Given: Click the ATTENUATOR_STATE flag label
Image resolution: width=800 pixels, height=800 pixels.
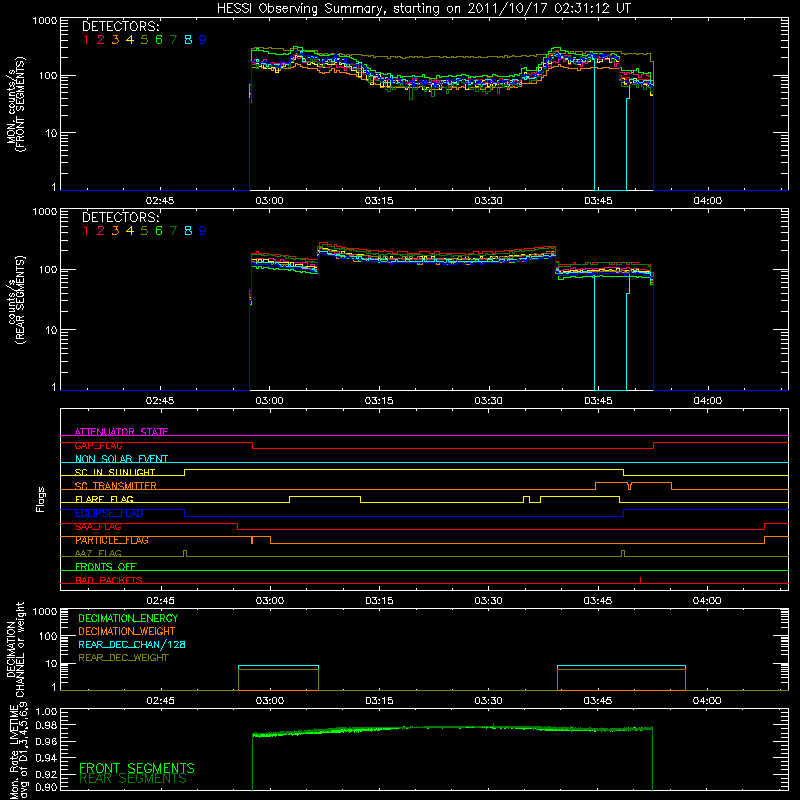Looking at the screenshot, I should pos(121,432).
